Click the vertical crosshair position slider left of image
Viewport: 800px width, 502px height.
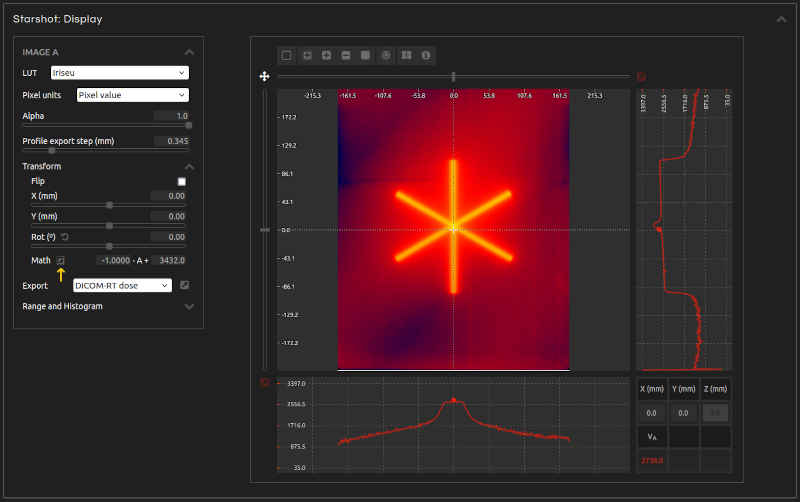(x=265, y=230)
